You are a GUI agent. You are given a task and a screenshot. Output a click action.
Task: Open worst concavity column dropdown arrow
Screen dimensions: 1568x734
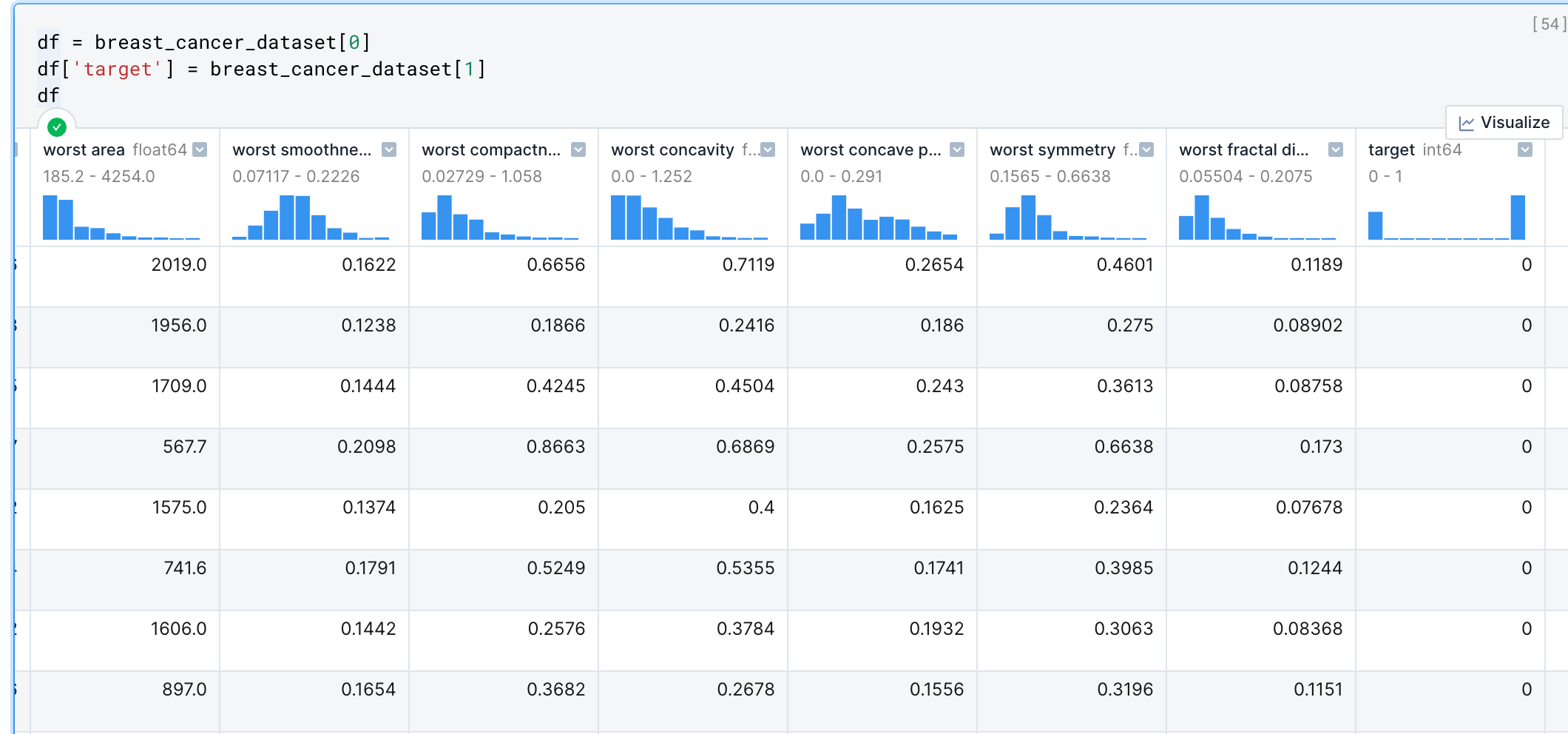click(768, 150)
